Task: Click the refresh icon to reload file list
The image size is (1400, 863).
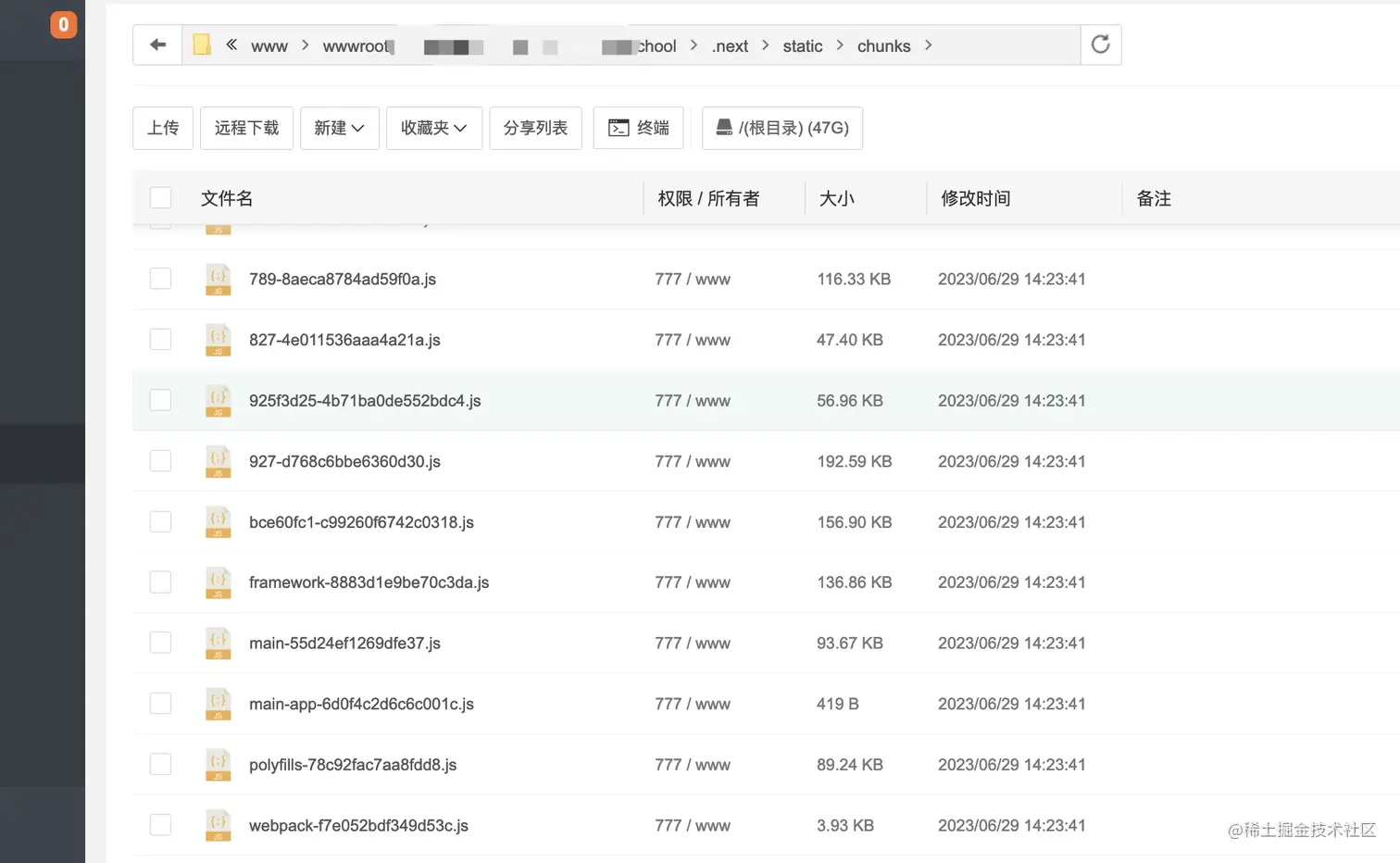Action: tap(1100, 44)
